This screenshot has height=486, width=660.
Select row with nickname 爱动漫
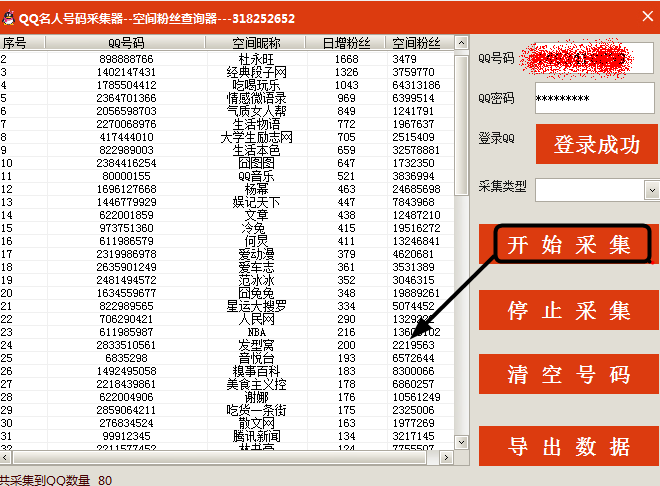227,255
